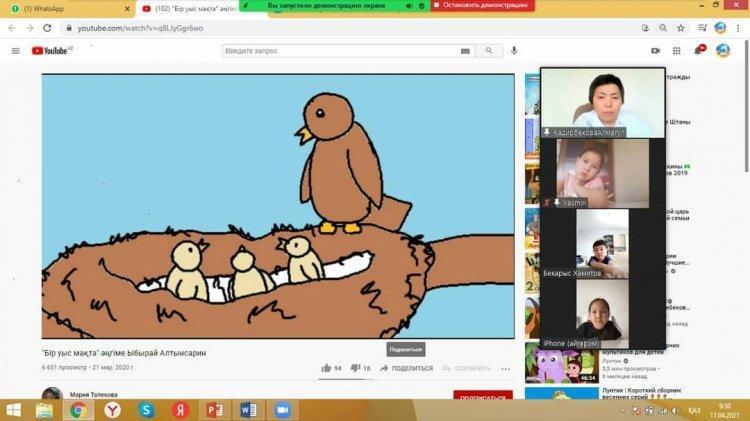The height and width of the screenshot is (421, 750).
Task: Click the СОХРАНИТЬ save button
Action: tap(466, 368)
